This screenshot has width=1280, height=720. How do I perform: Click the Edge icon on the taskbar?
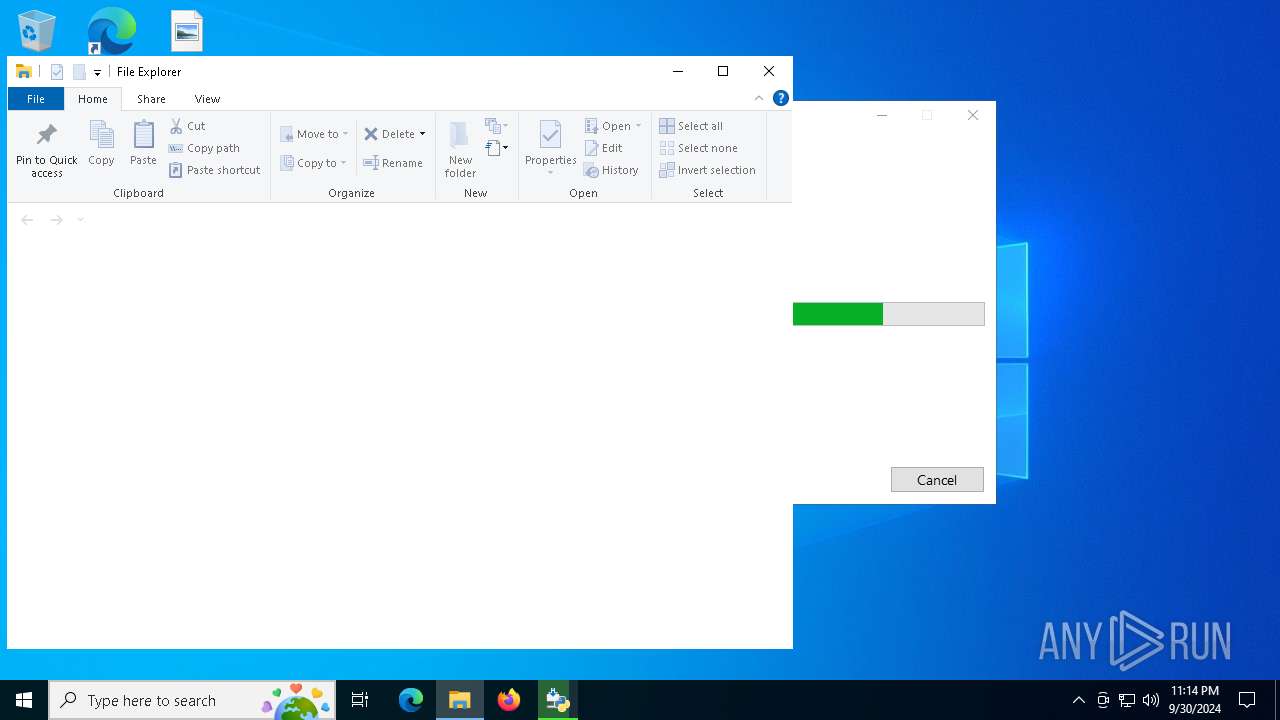[x=411, y=700]
